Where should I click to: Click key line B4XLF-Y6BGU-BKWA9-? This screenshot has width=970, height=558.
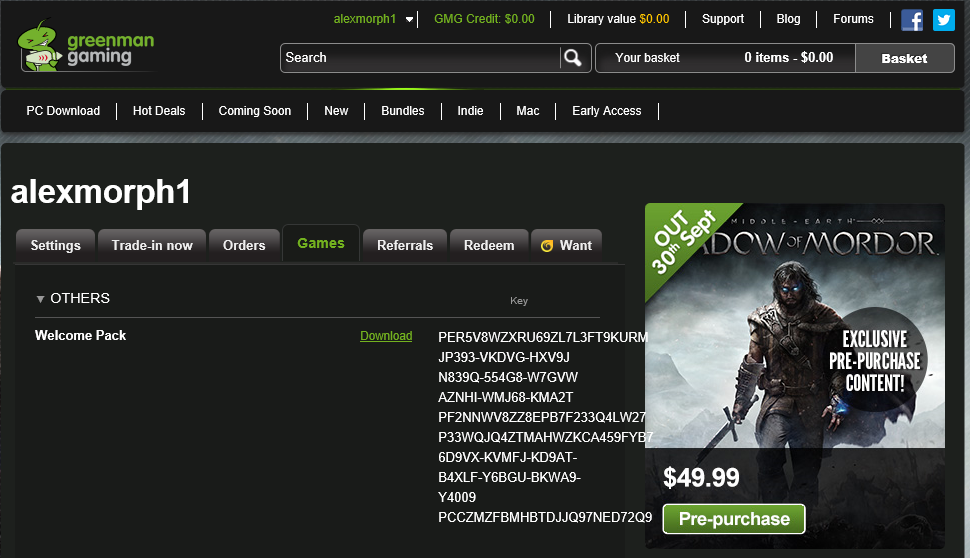pyautogui.click(x=509, y=478)
